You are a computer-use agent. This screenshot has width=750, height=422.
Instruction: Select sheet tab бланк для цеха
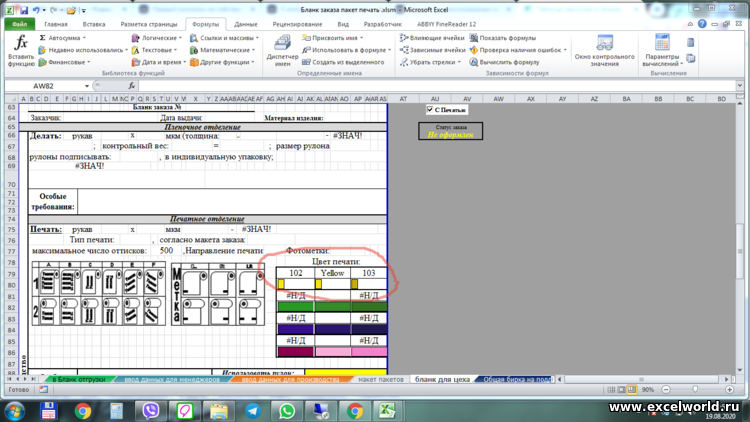coord(442,379)
